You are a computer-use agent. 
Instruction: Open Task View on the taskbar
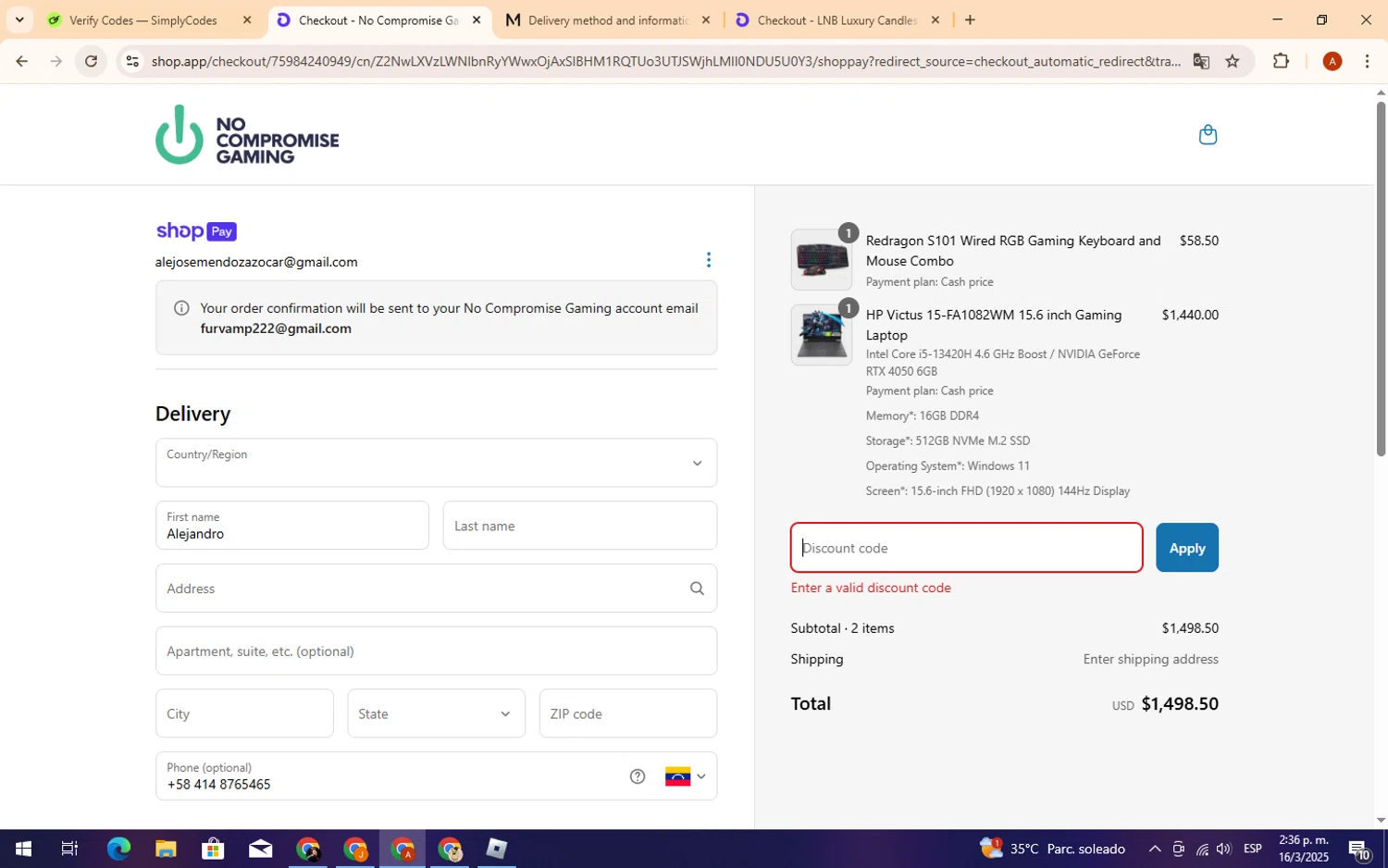click(x=69, y=849)
